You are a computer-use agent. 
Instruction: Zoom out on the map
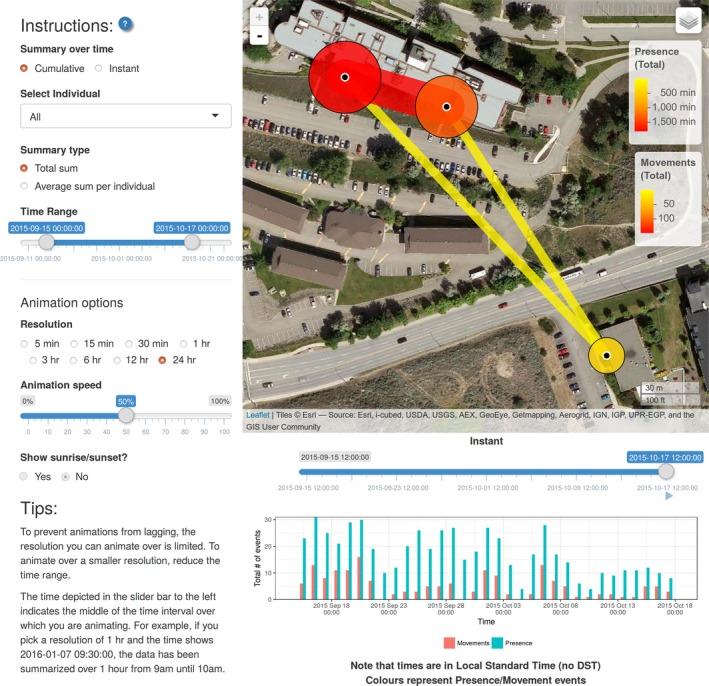260,36
